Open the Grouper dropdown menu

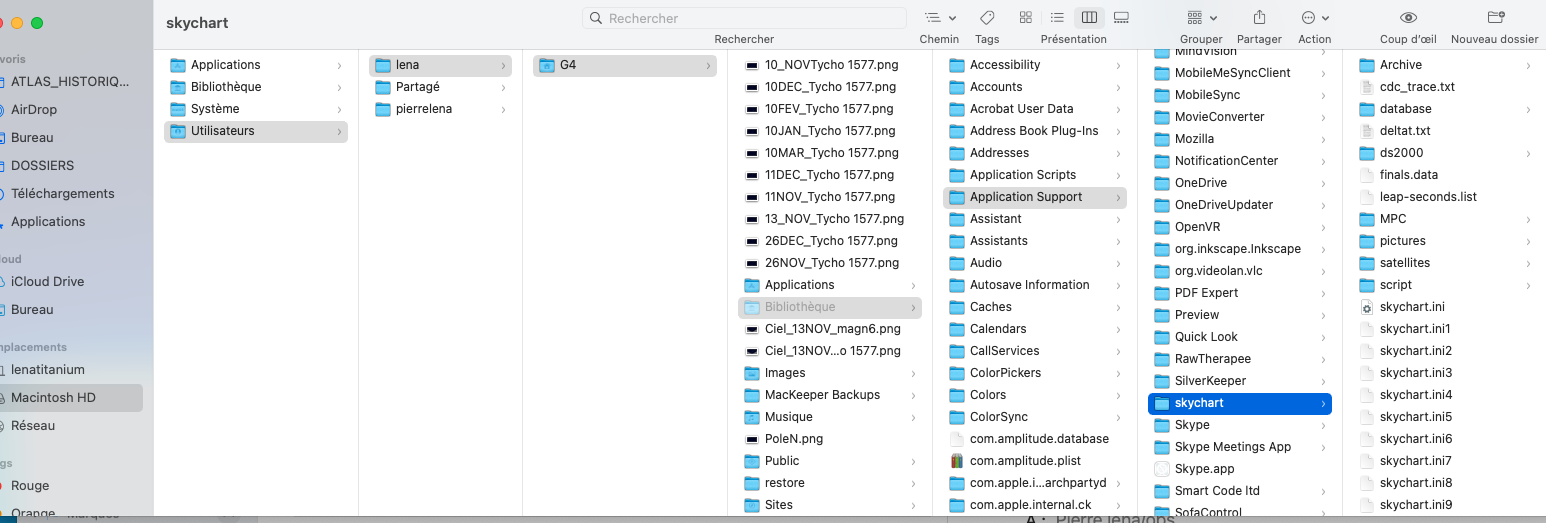pos(1201,18)
